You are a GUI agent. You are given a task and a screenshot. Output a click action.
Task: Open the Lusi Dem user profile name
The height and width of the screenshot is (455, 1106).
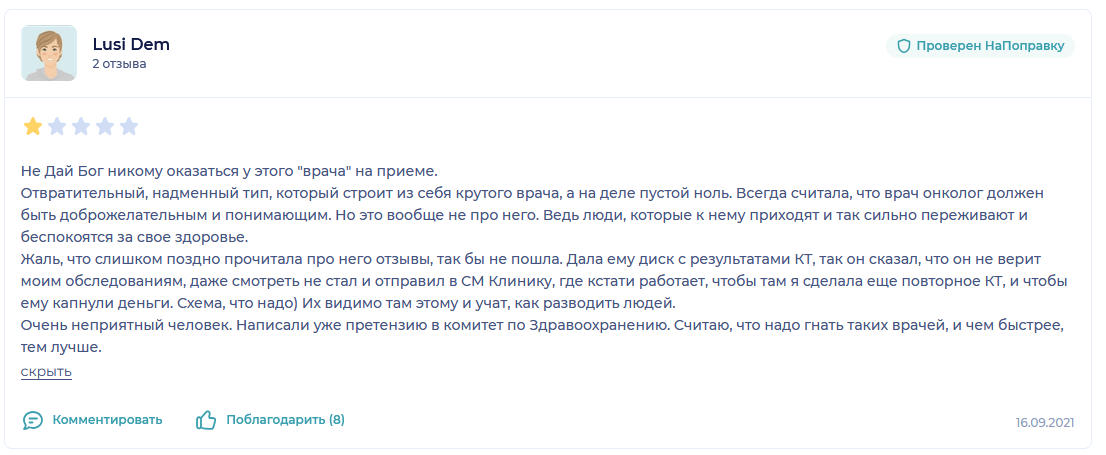(x=131, y=44)
